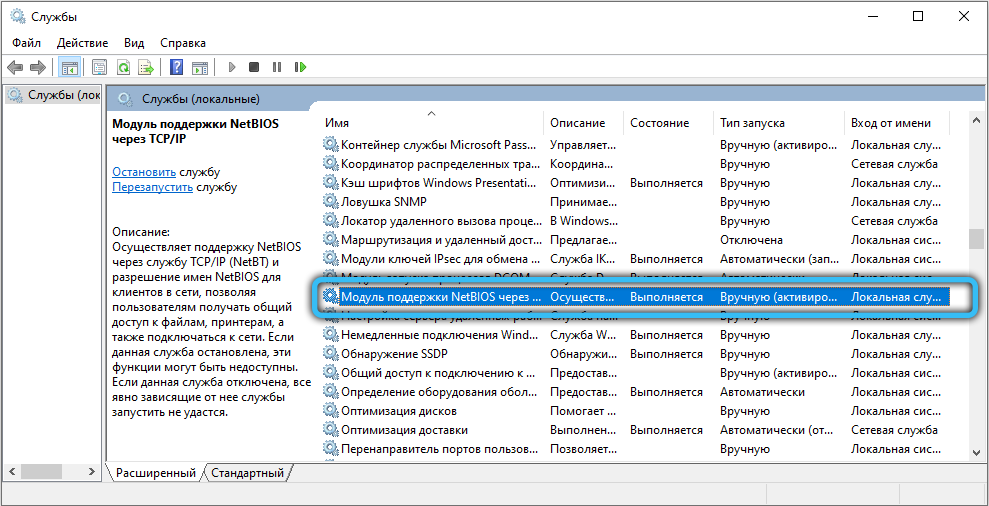
Task: Click the Export list toolbar icon
Action: [146, 67]
